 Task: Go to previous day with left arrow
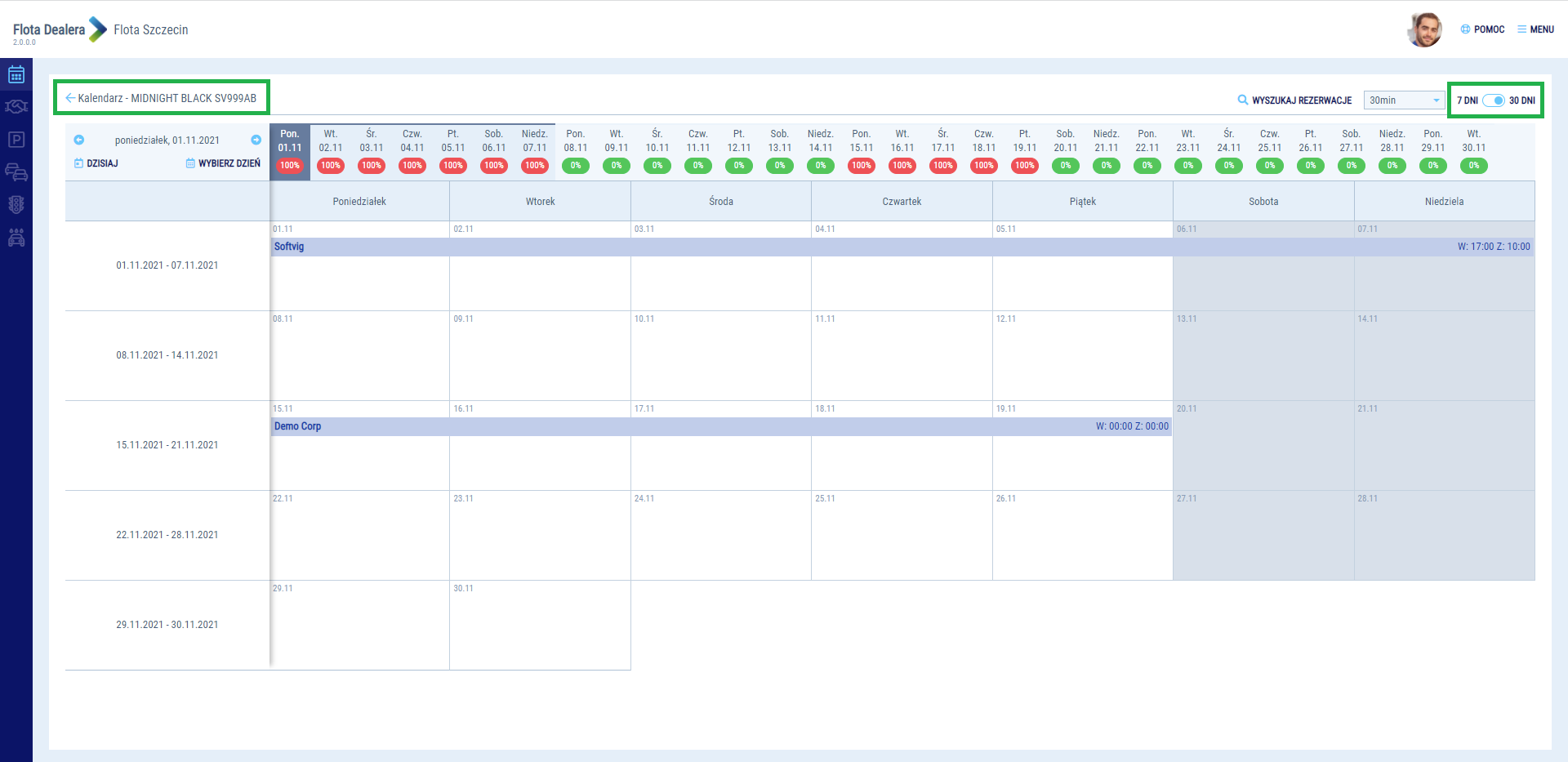click(x=79, y=140)
